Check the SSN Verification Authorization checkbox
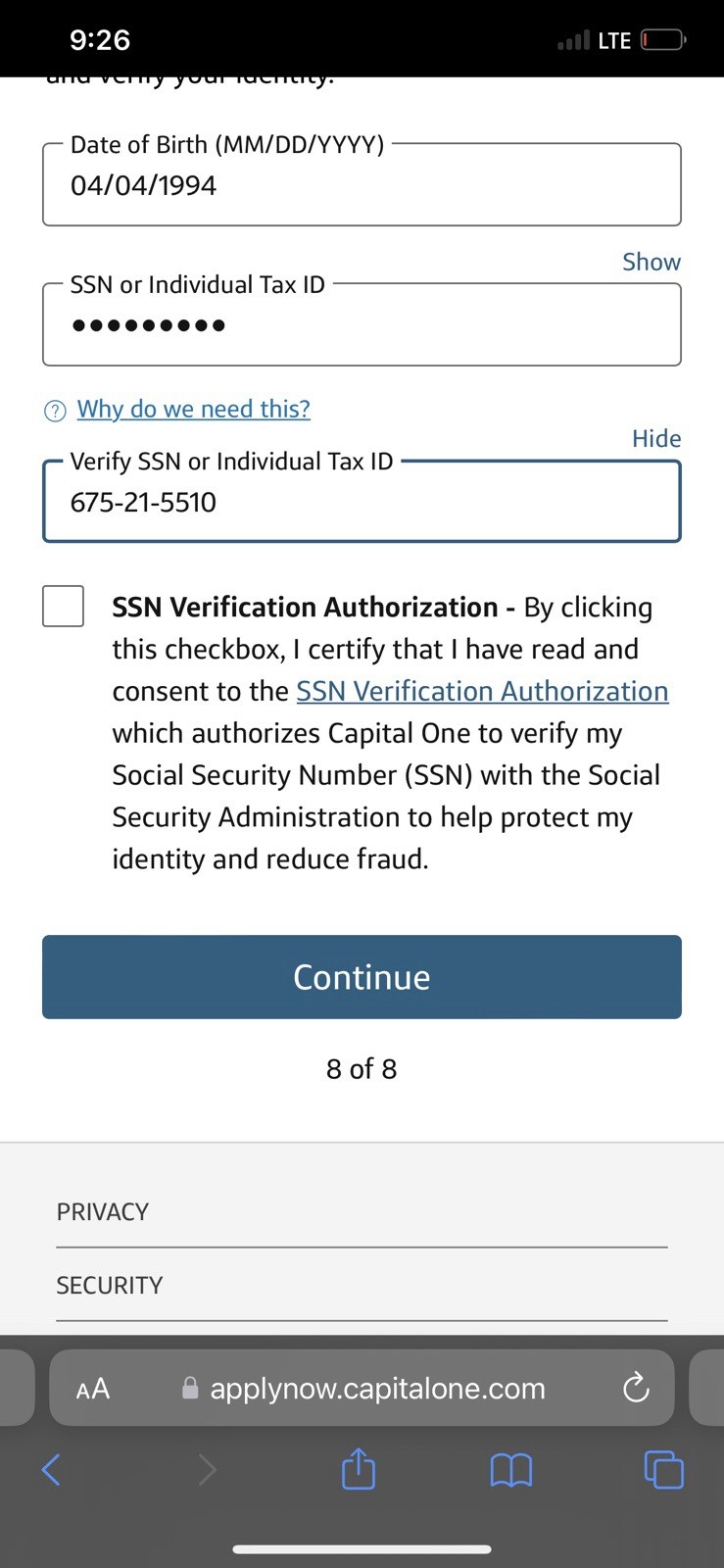 click(63, 606)
